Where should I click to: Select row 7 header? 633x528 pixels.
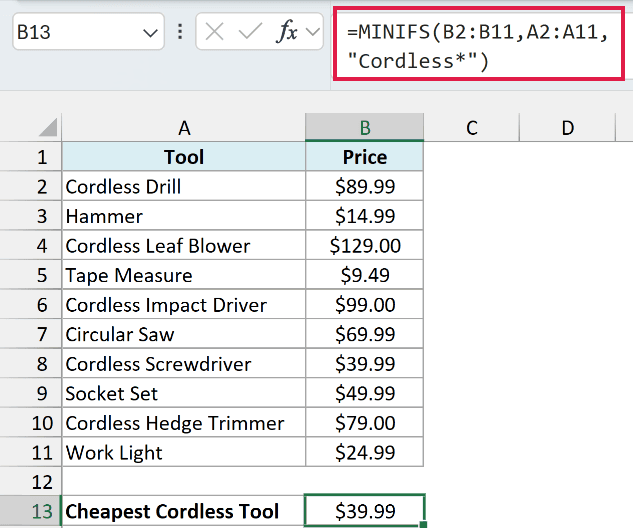tap(31, 334)
